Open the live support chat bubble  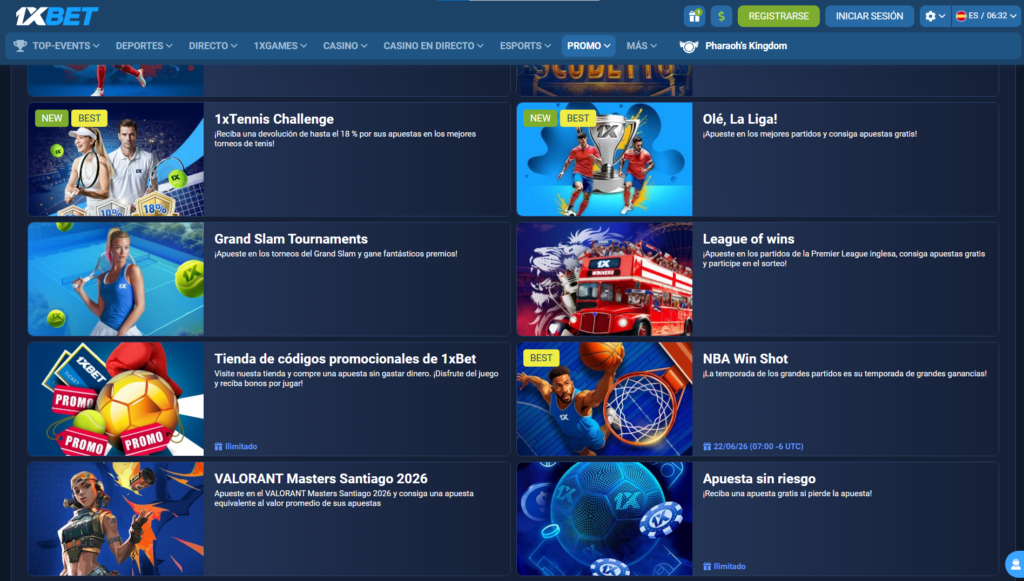pyautogui.click(x=1014, y=565)
